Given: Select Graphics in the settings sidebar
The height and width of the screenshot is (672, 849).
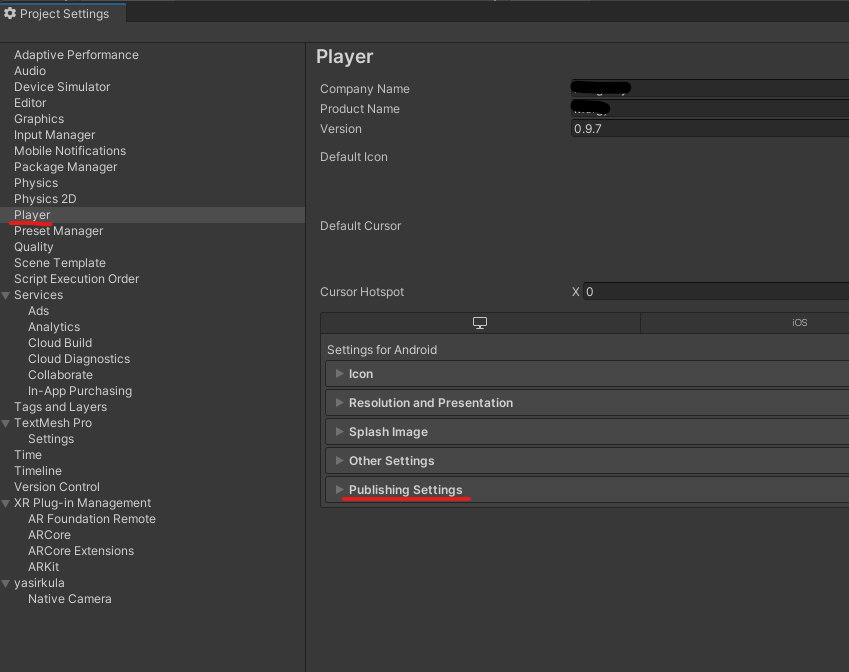Looking at the screenshot, I should (x=39, y=118).
